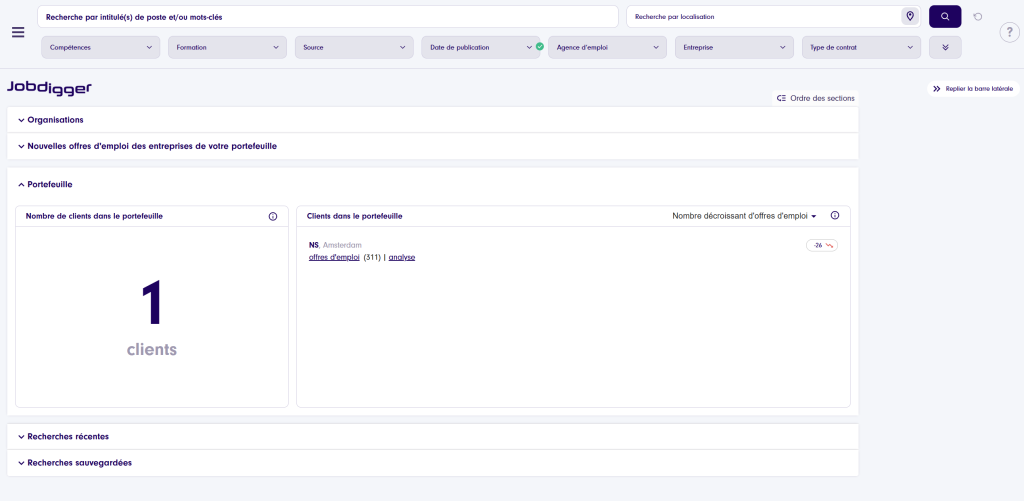This screenshot has width=1024, height=501.
Task: Change sorting Nombre décroissant d'offres d'emploi
Action: pyautogui.click(x=744, y=216)
